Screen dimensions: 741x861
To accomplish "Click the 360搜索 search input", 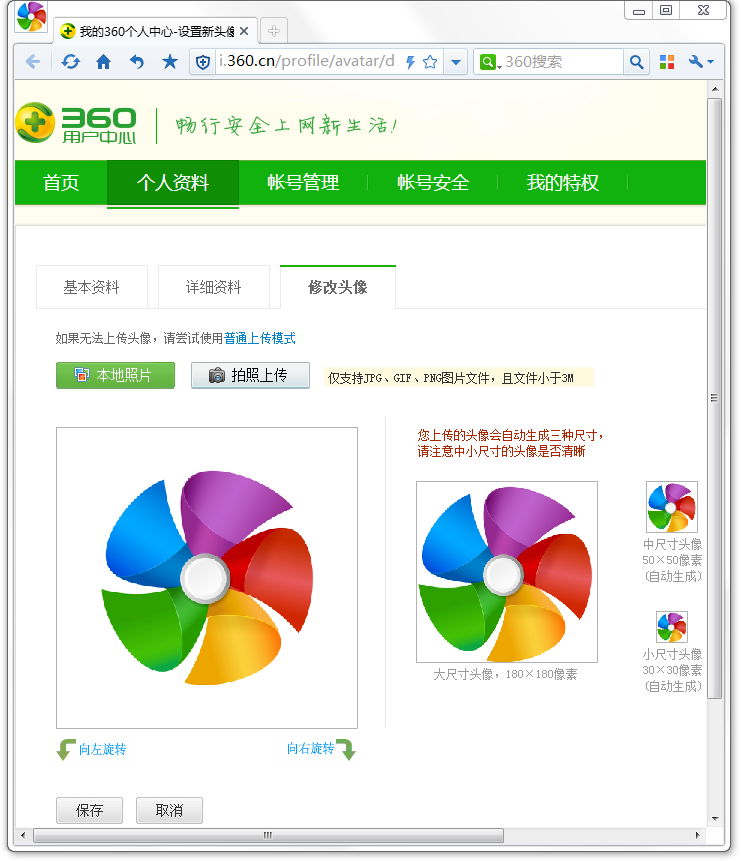I will pos(563,62).
